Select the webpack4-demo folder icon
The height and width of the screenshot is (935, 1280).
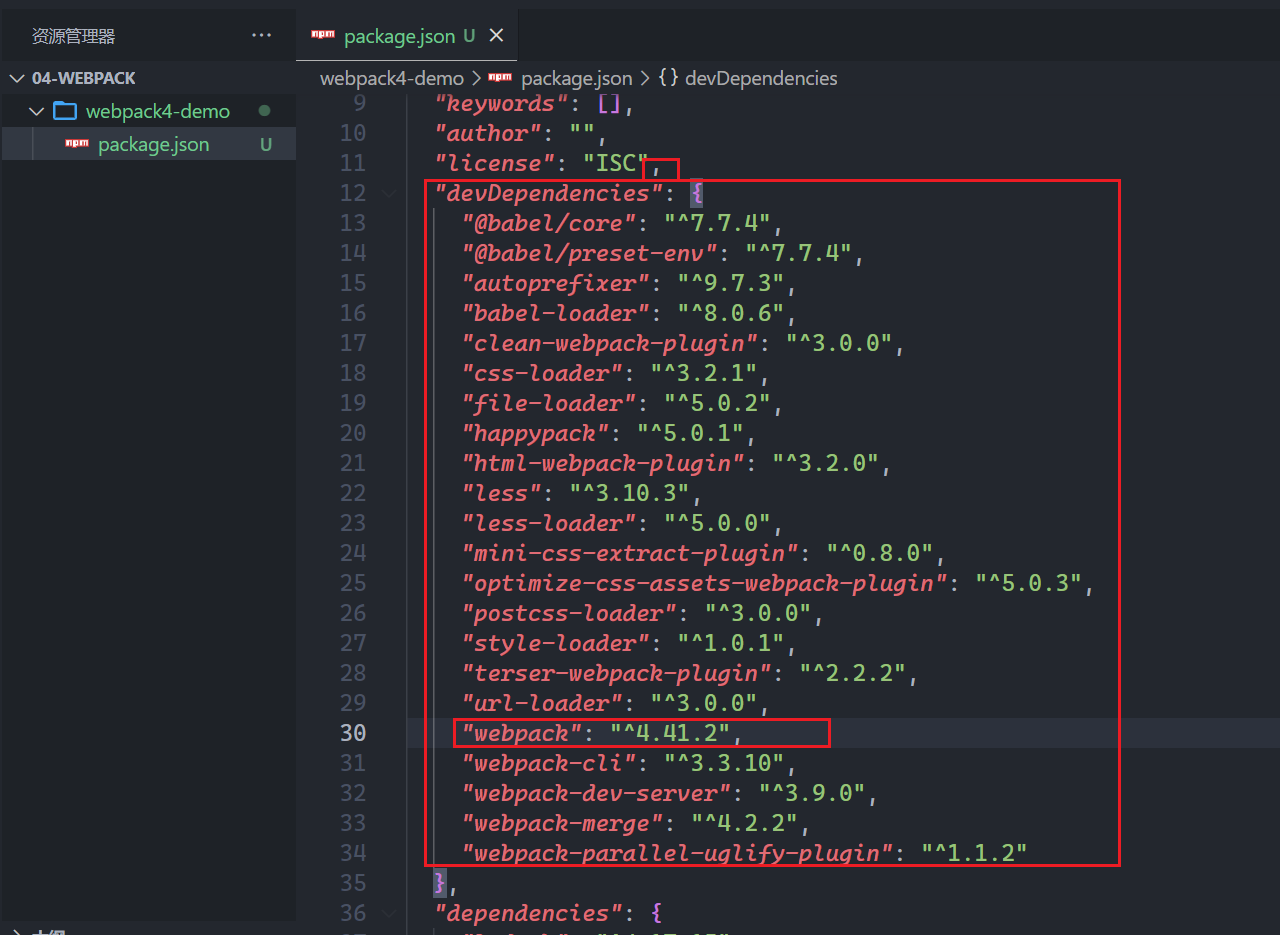point(65,111)
